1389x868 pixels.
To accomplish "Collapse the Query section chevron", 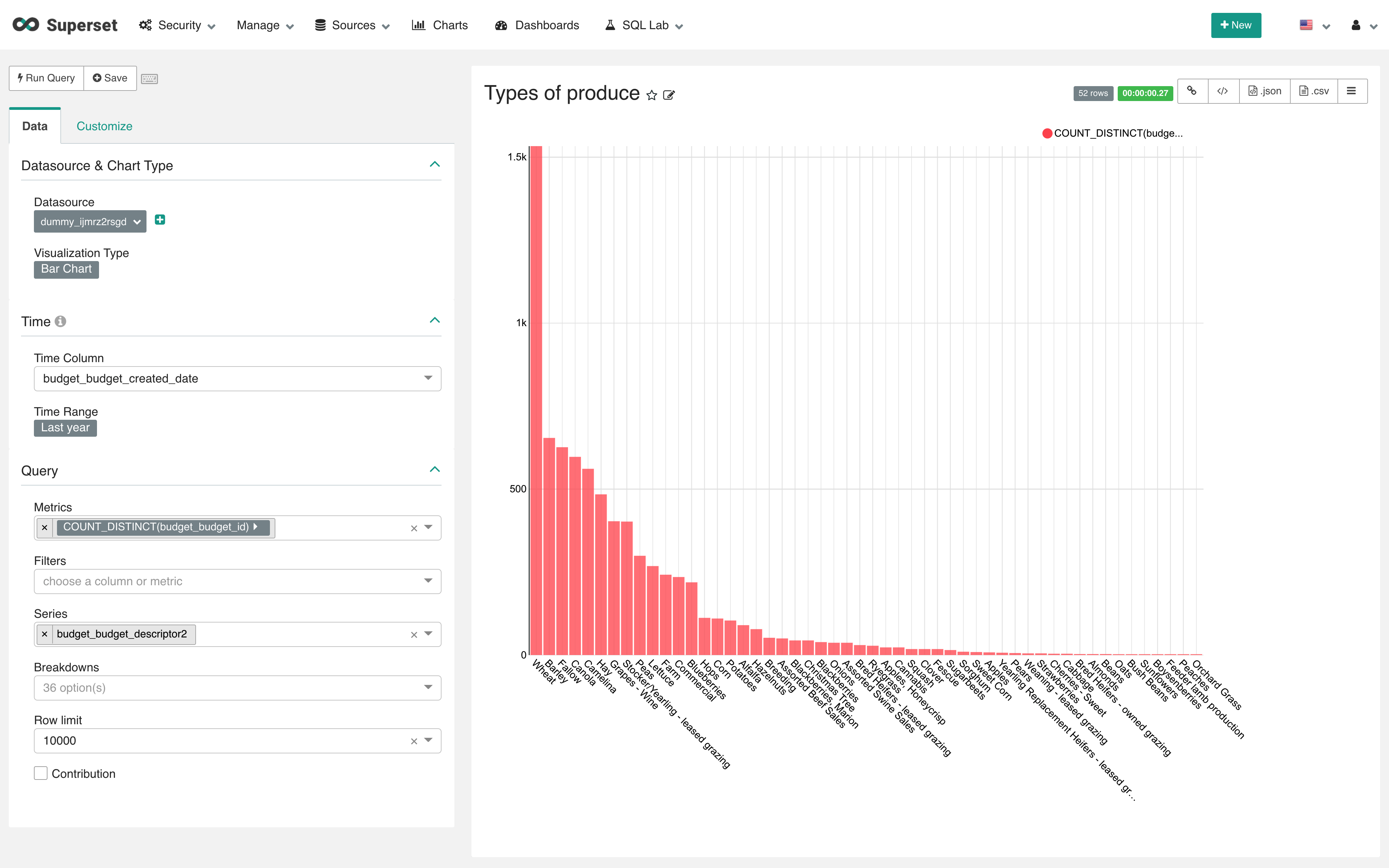I will click(434, 470).
